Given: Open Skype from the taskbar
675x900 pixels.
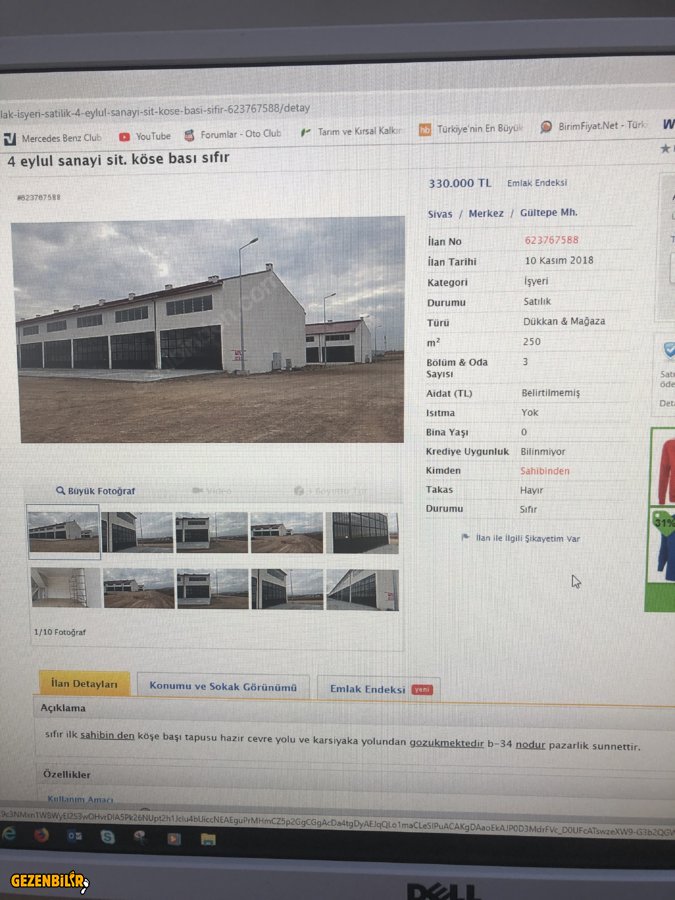Looking at the screenshot, I should coord(107,837).
